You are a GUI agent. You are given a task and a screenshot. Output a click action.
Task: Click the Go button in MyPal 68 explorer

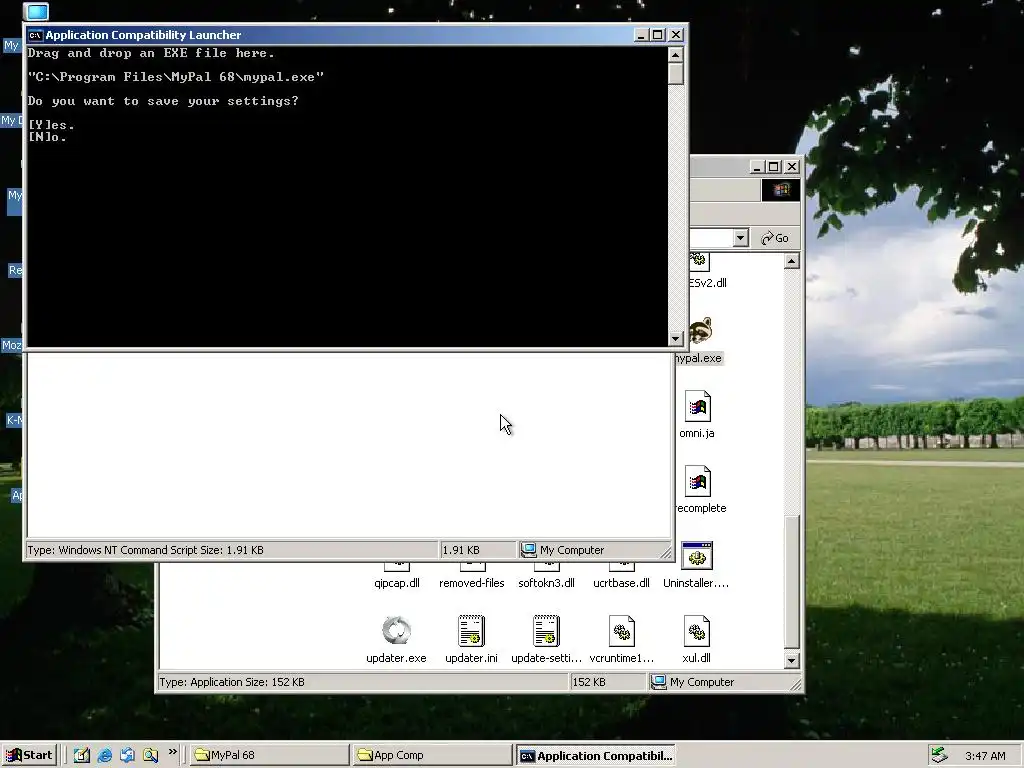[775, 238]
